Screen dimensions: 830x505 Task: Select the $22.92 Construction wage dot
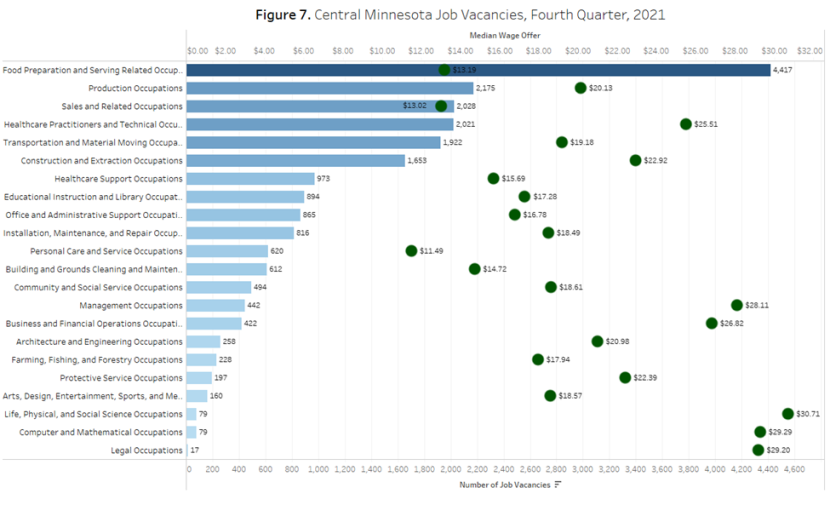635,160
